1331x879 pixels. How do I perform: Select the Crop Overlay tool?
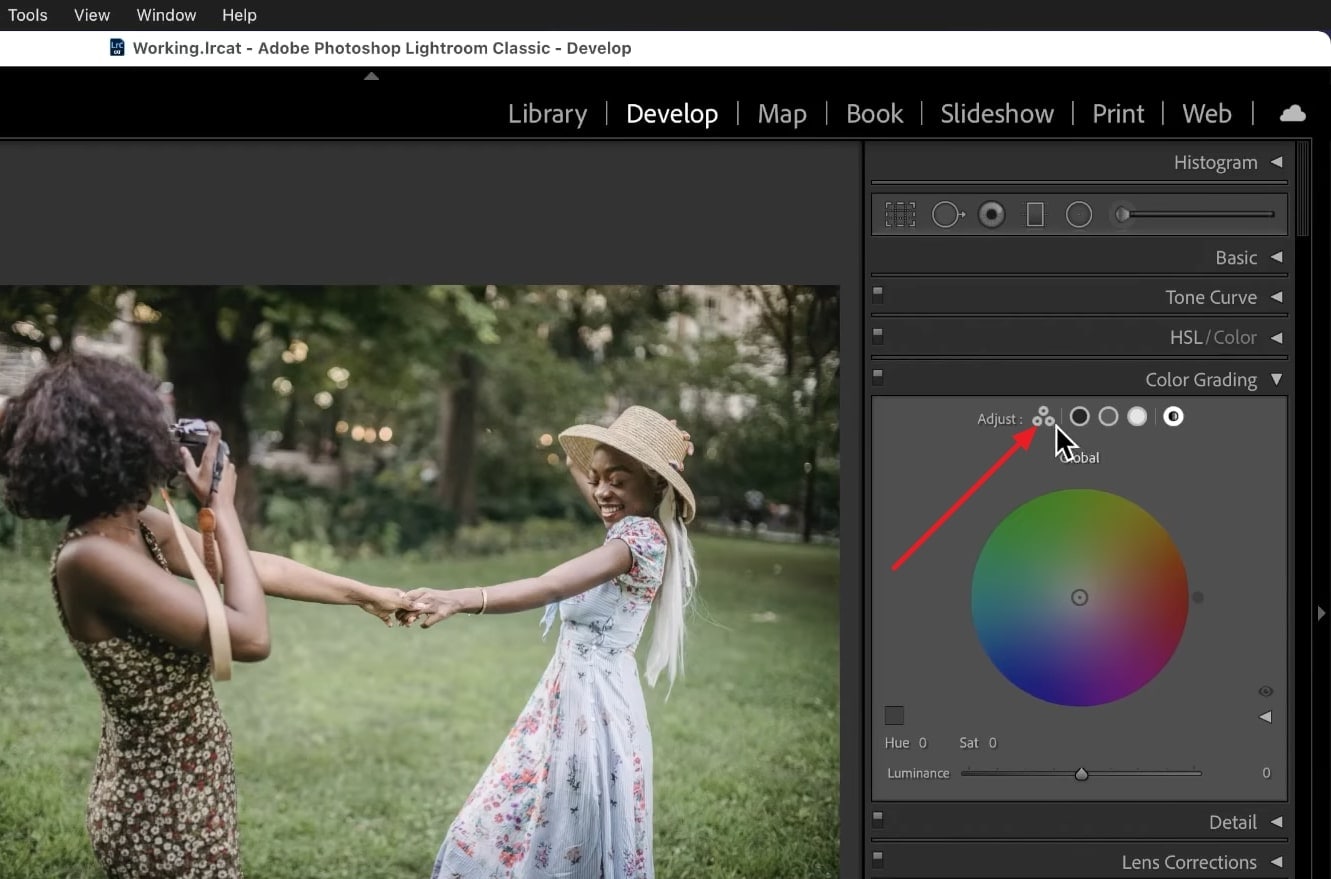[900, 215]
